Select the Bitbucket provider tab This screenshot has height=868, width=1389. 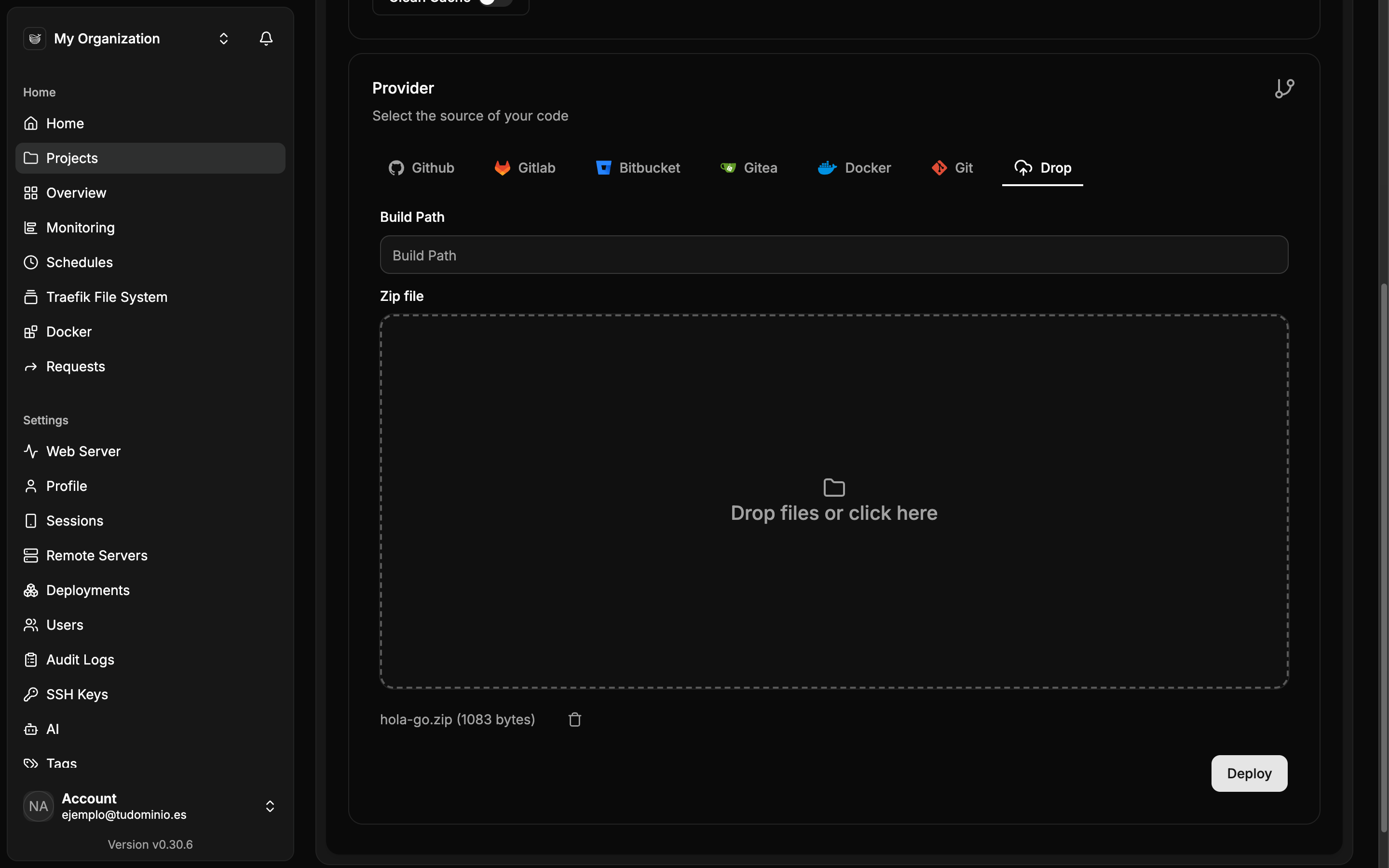coord(638,168)
